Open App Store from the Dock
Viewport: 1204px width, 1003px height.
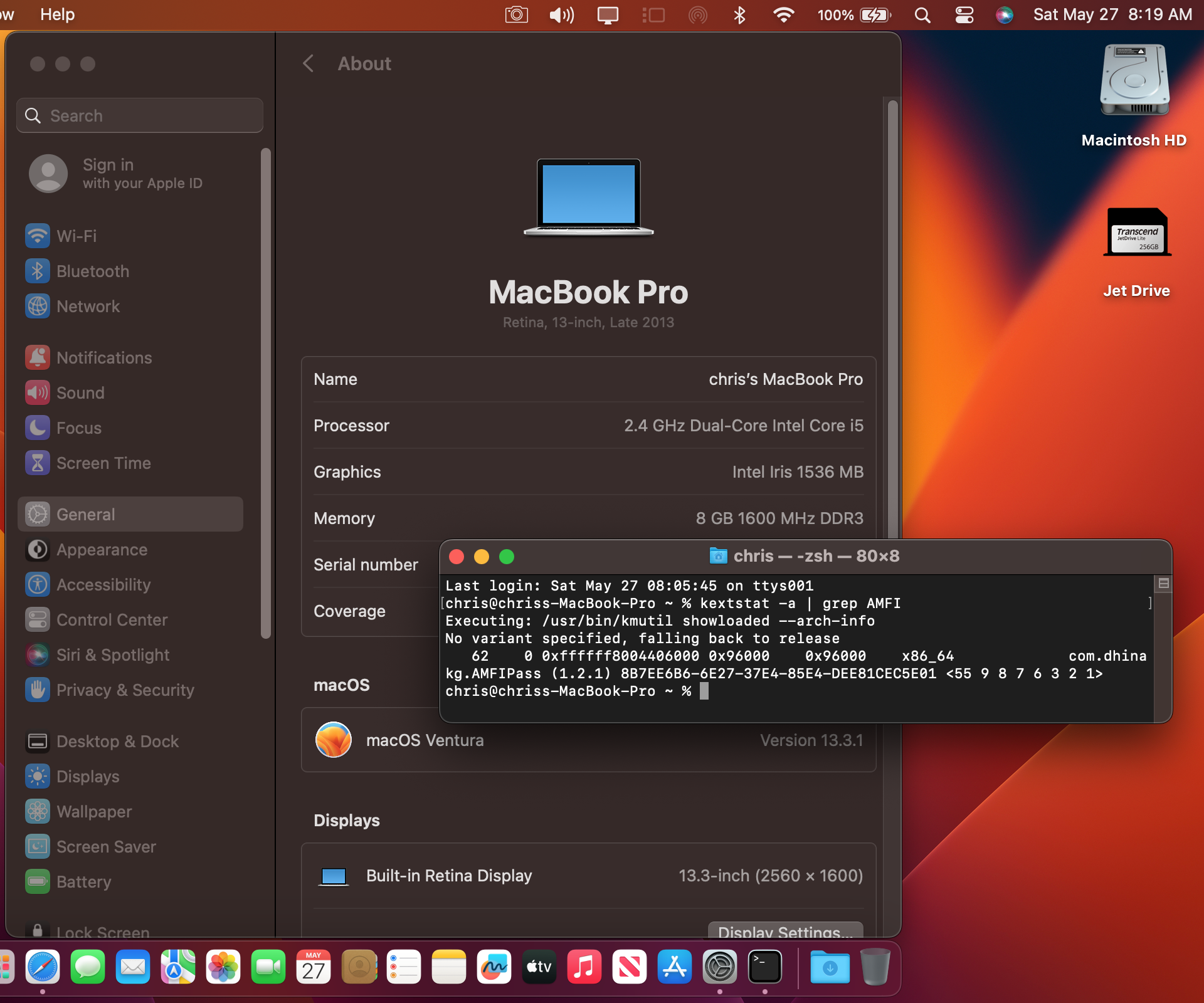point(675,967)
